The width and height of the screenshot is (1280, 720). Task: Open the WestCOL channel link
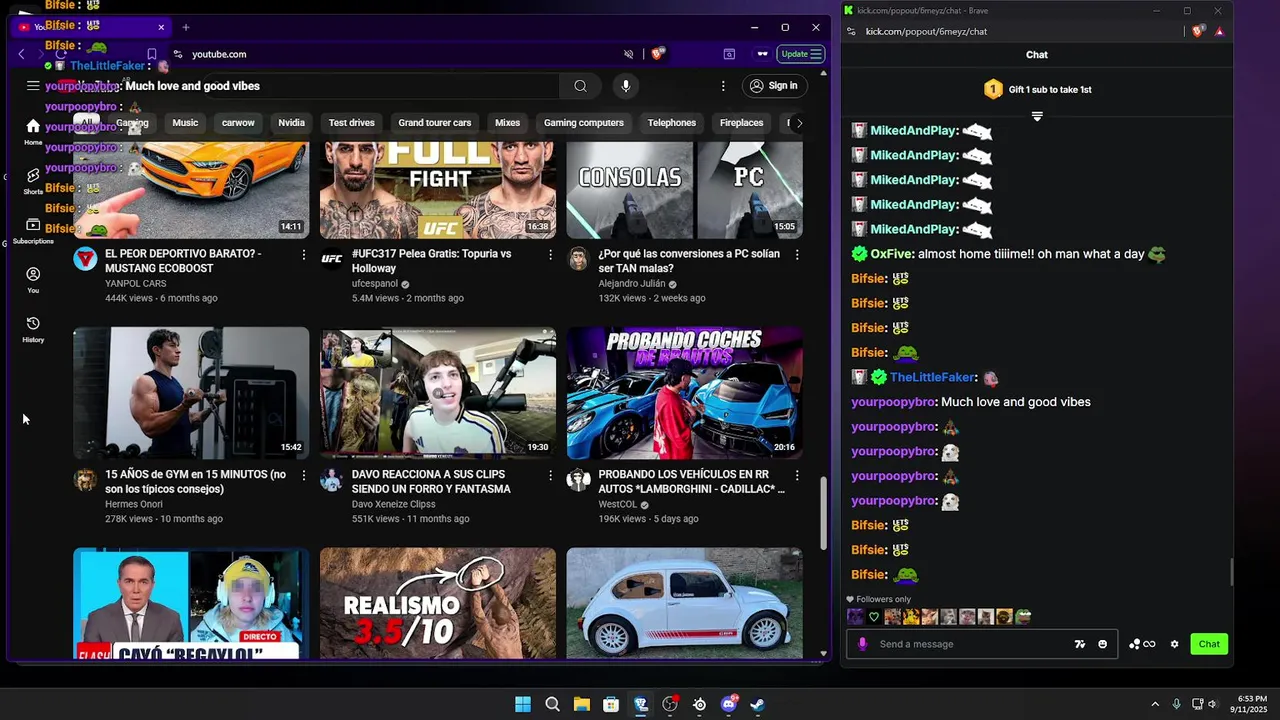point(618,504)
